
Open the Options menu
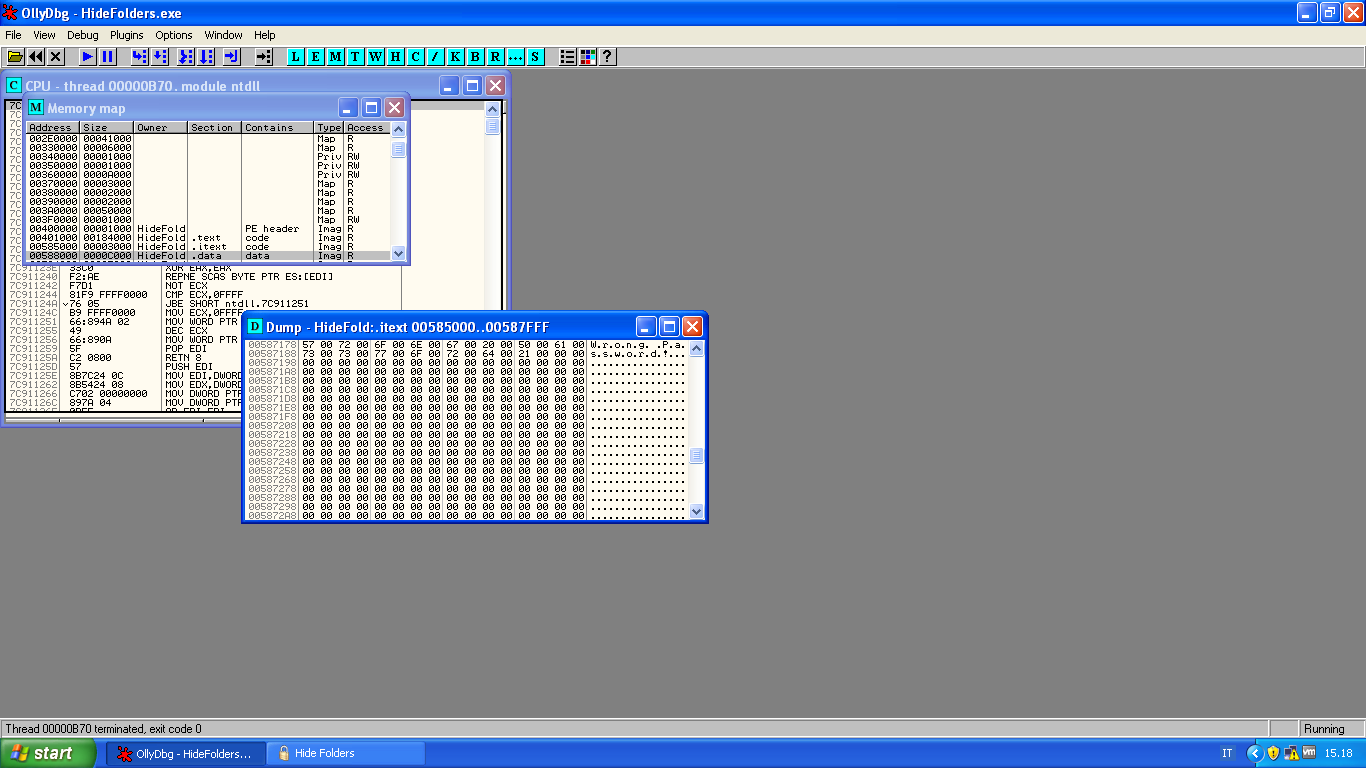tap(174, 35)
